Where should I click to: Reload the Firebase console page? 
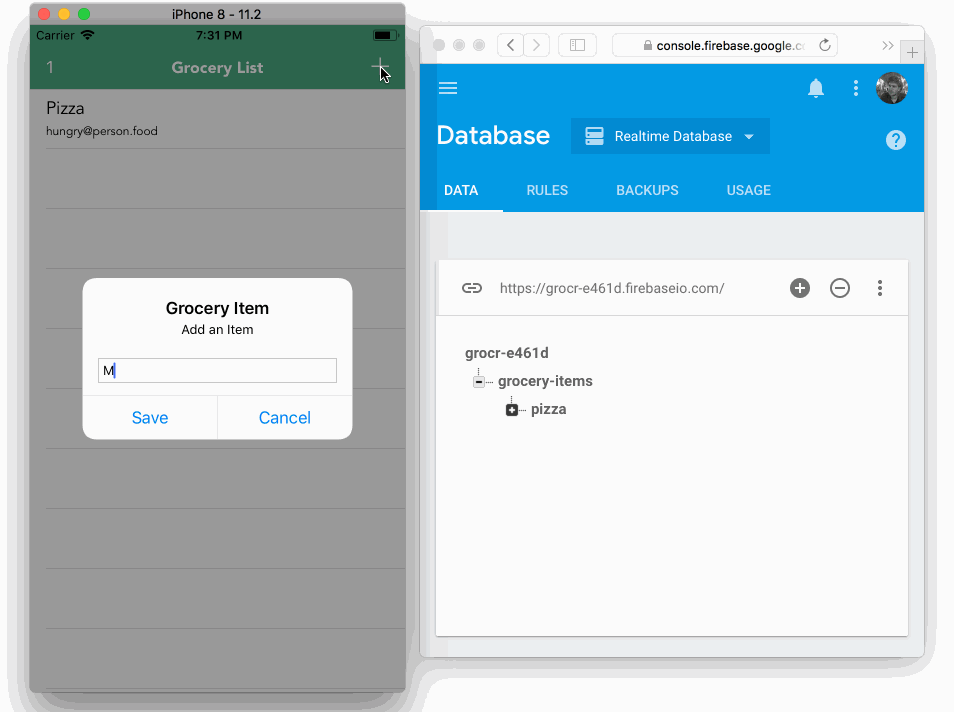824,45
